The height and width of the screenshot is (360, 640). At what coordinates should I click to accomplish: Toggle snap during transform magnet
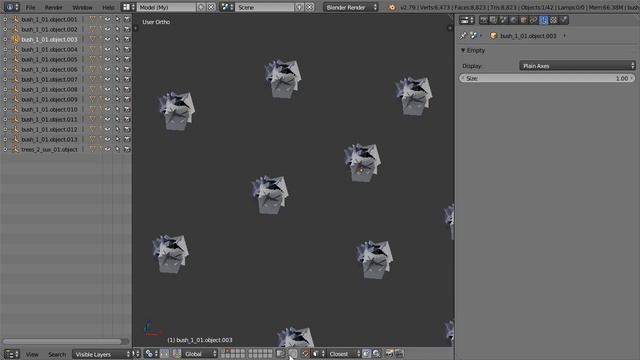click(x=306, y=354)
